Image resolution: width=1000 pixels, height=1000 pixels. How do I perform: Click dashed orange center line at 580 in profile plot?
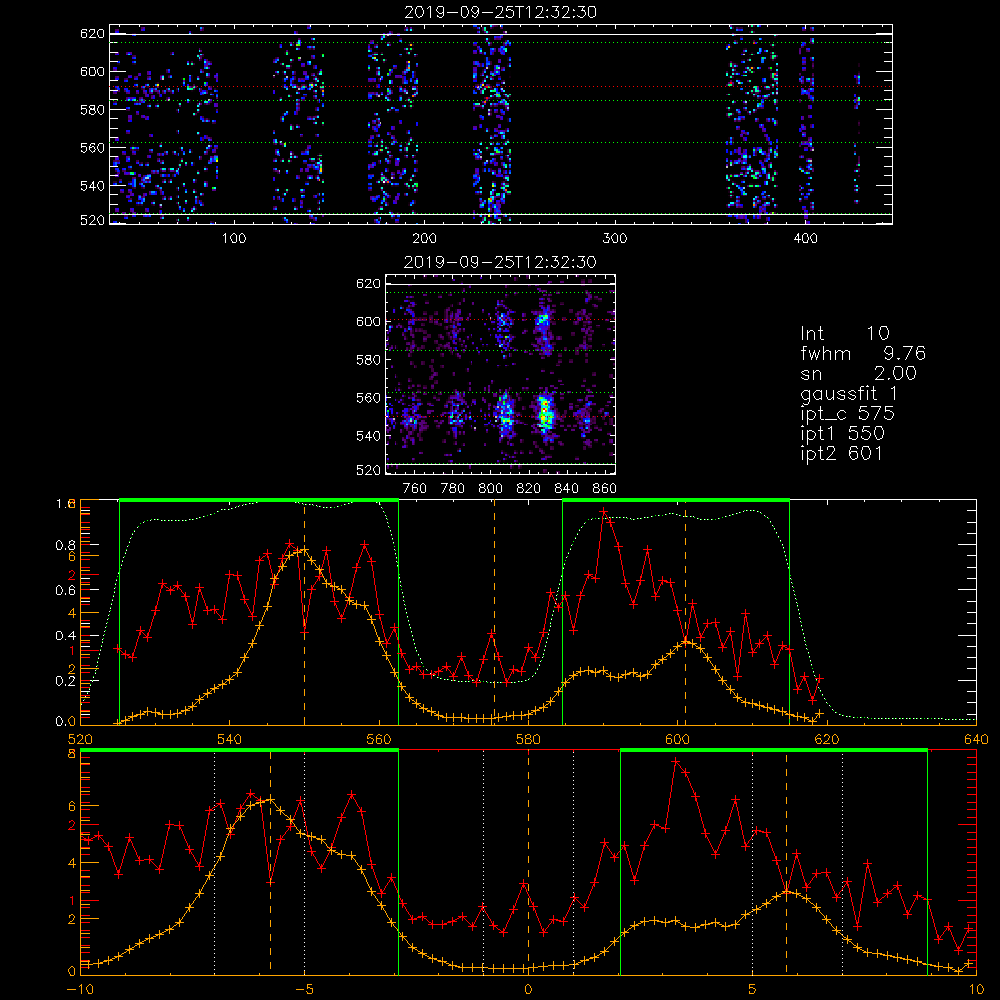pyautogui.click(x=494, y=612)
